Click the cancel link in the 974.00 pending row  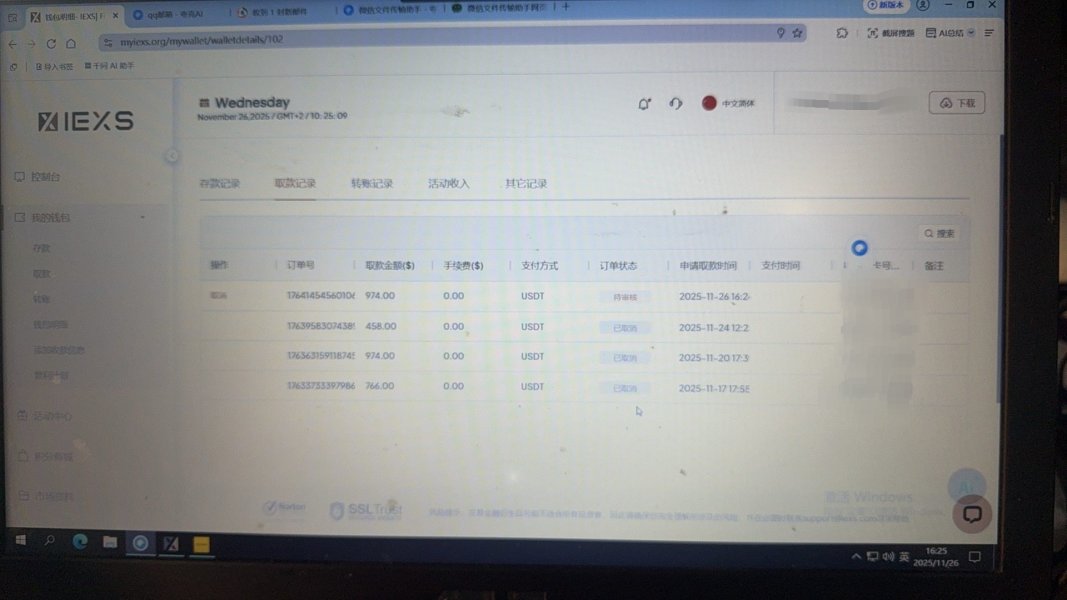(218, 295)
